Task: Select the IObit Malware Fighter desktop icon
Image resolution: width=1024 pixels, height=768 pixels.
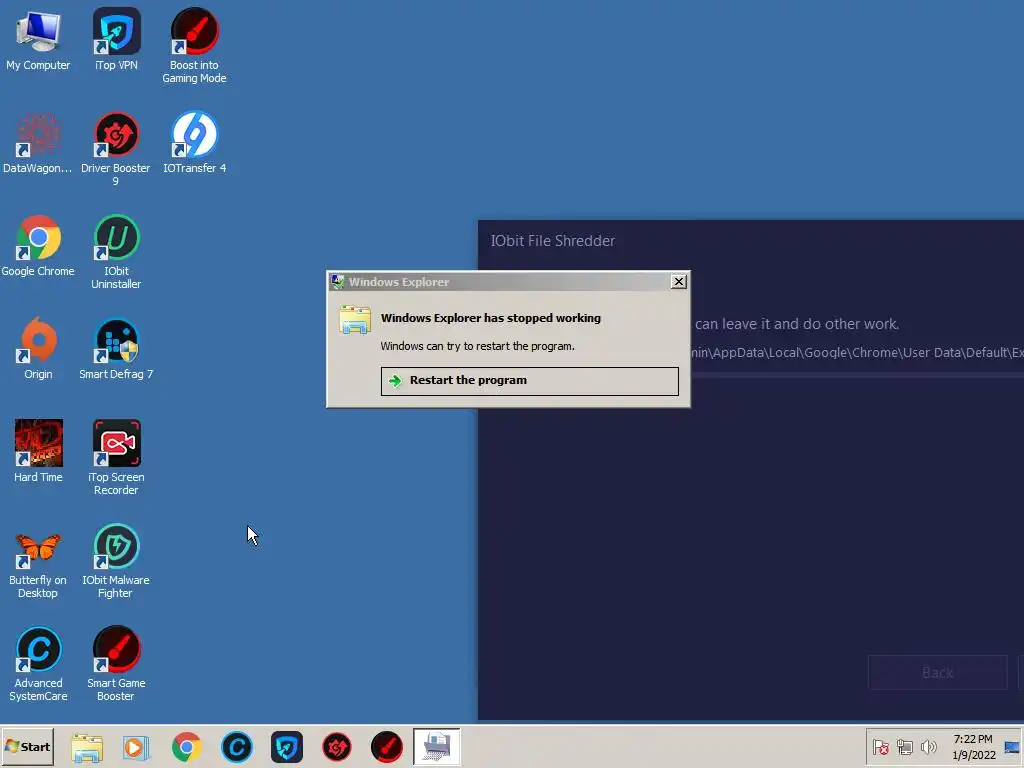Action: [x=116, y=562]
